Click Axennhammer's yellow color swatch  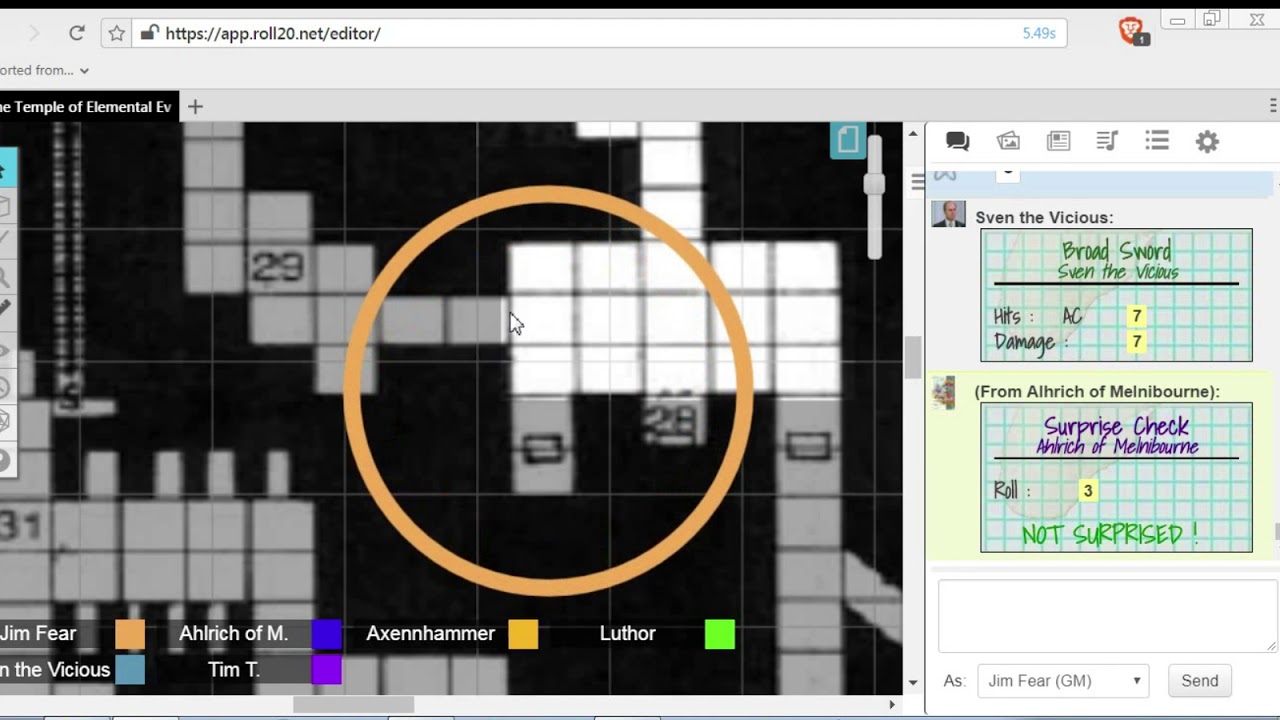click(x=523, y=634)
